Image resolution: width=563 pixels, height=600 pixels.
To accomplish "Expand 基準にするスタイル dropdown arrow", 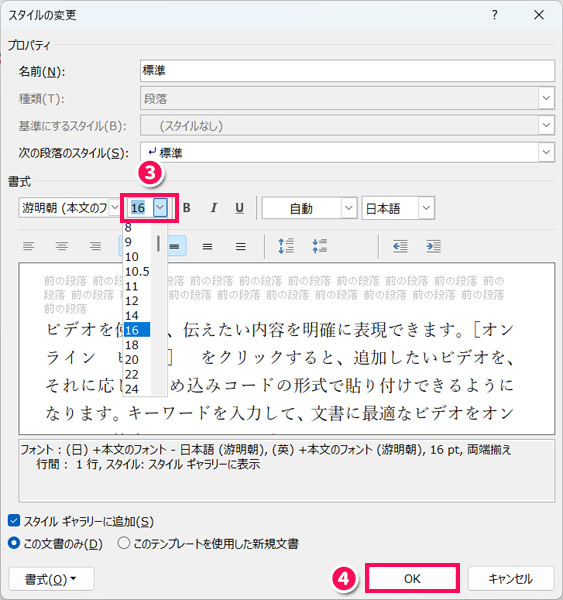I will pyautogui.click(x=546, y=125).
